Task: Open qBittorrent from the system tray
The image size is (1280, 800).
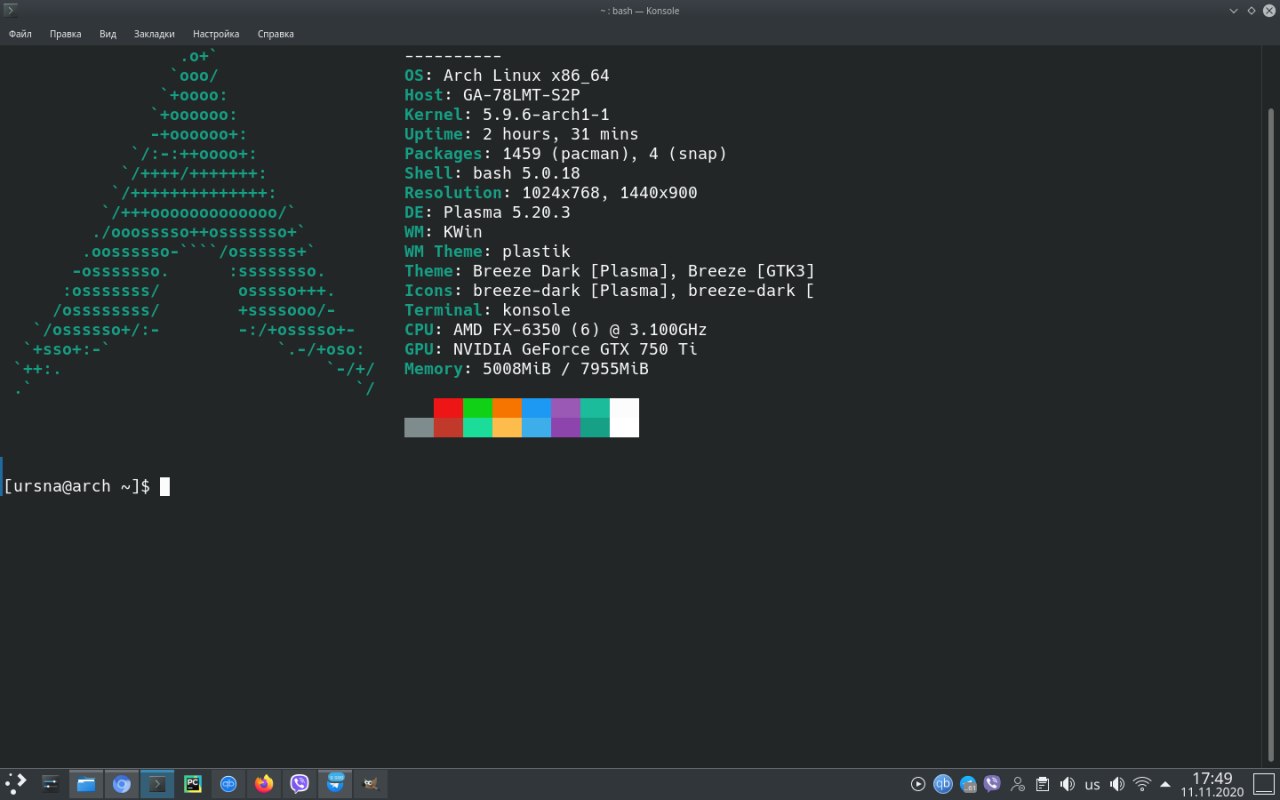Action: tap(943, 784)
